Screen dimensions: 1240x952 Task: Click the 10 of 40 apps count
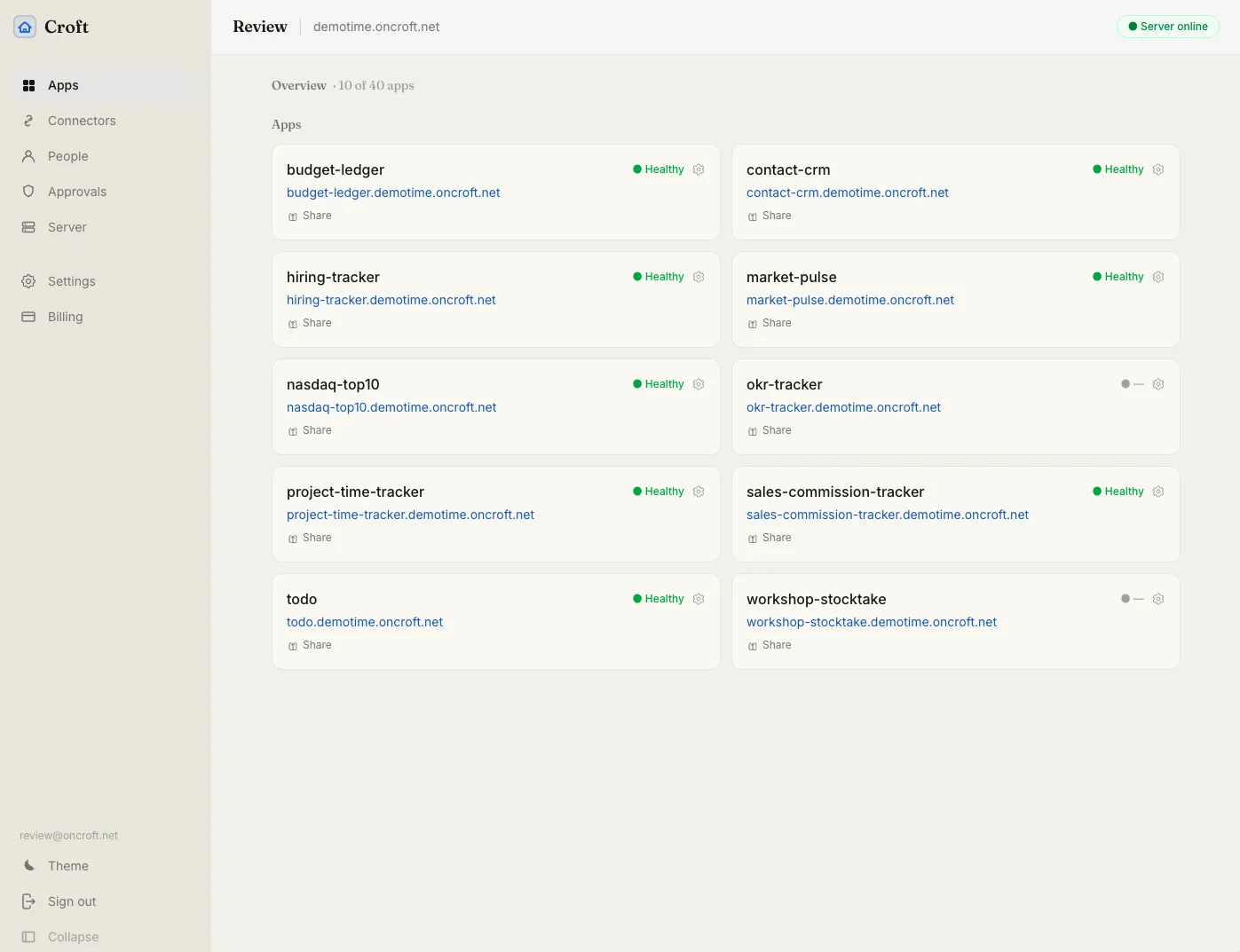pos(376,85)
